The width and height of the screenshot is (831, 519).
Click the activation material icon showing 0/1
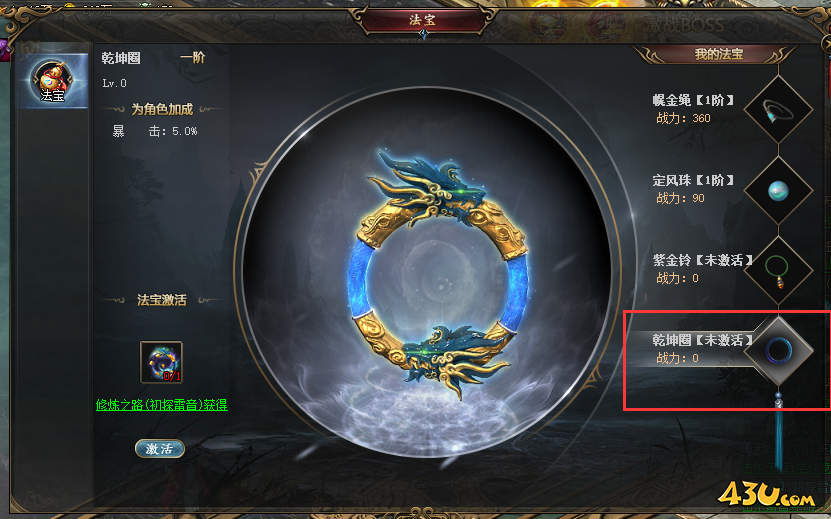click(x=161, y=362)
